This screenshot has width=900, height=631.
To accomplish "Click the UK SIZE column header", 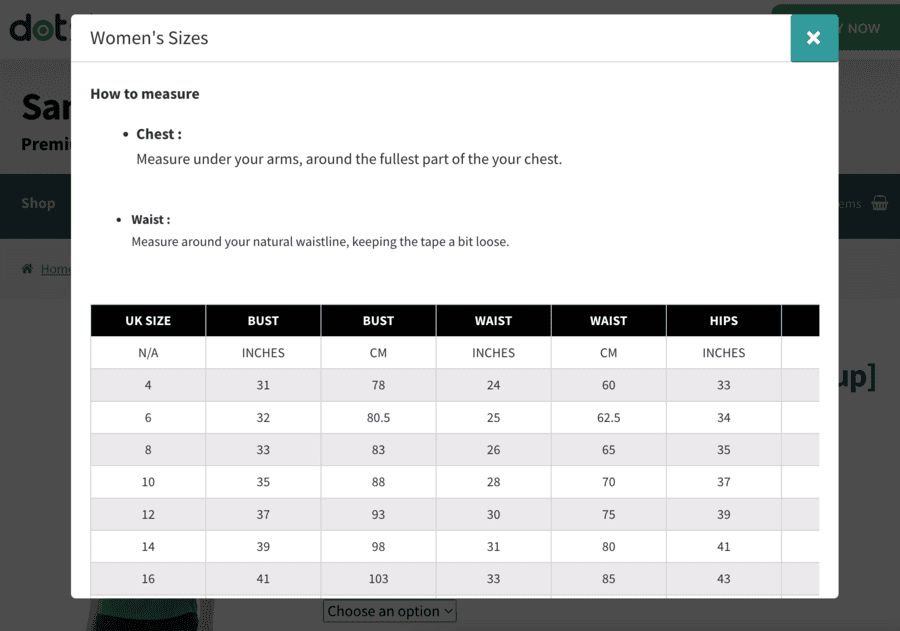I will [x=148, y=321].
